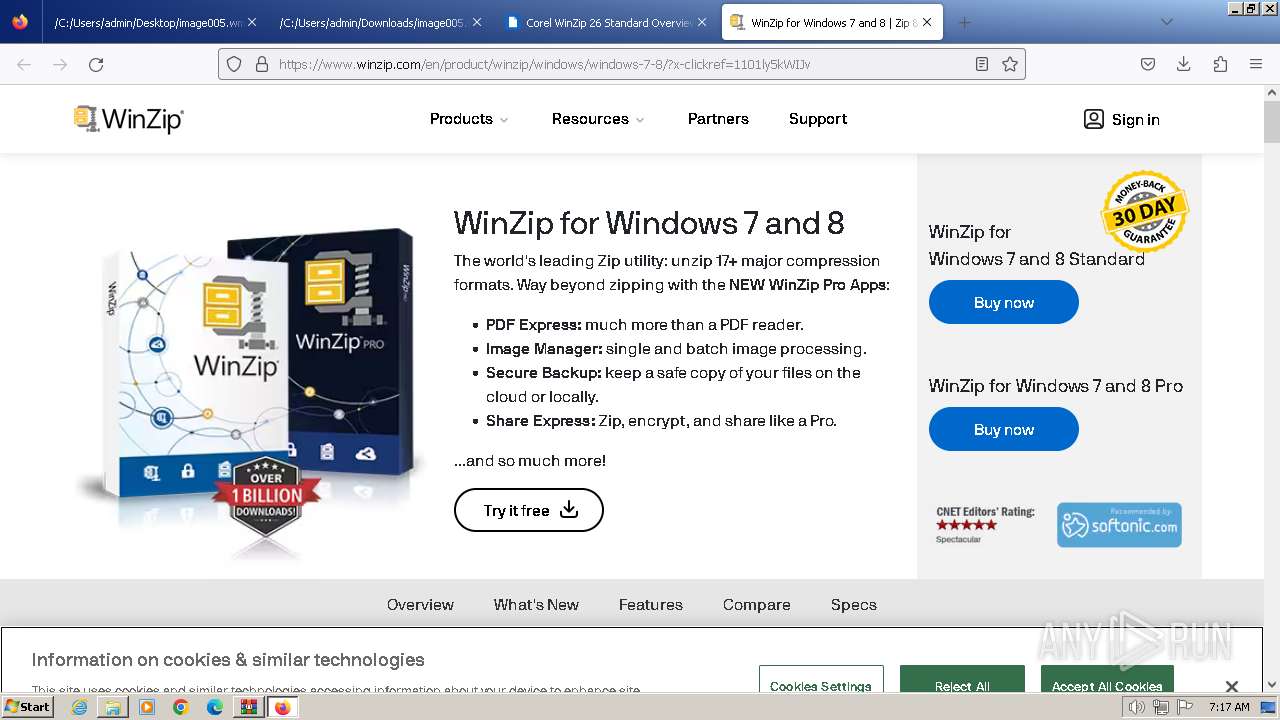
Task: Open Firefox downloads panel
Action: tap(1184, 64)
